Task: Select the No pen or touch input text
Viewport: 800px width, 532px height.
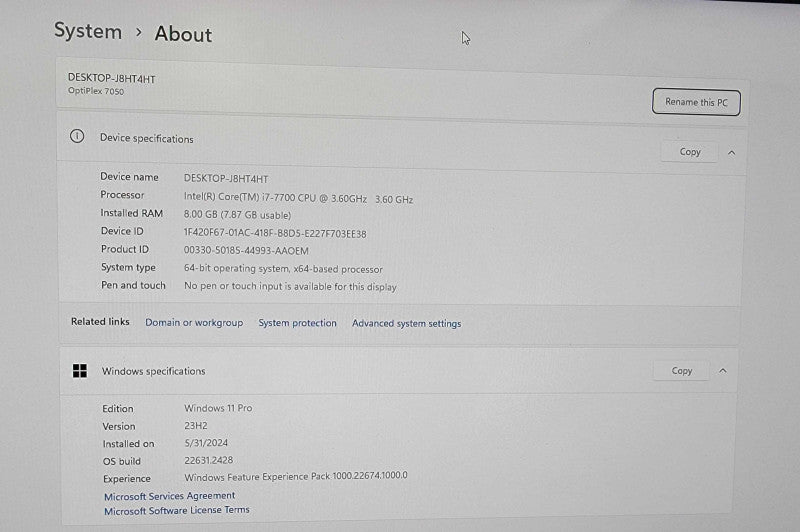Action: tap(290, 286)
